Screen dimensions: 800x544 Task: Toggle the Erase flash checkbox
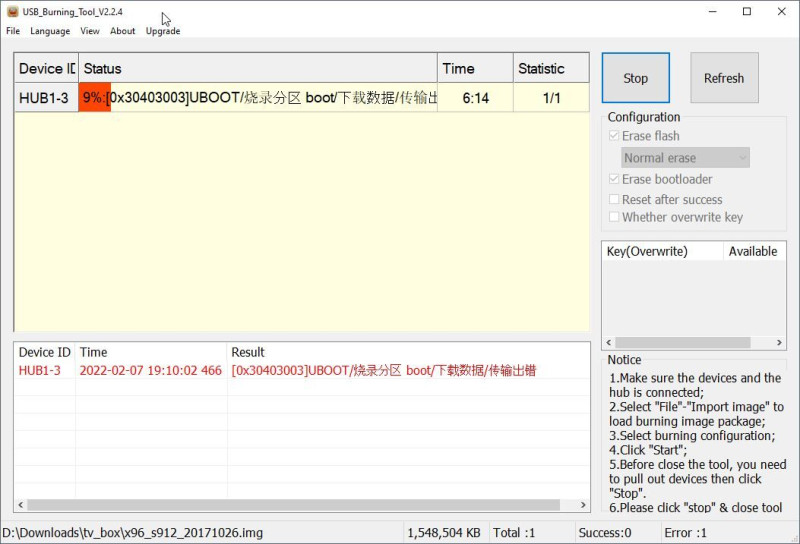614,136
